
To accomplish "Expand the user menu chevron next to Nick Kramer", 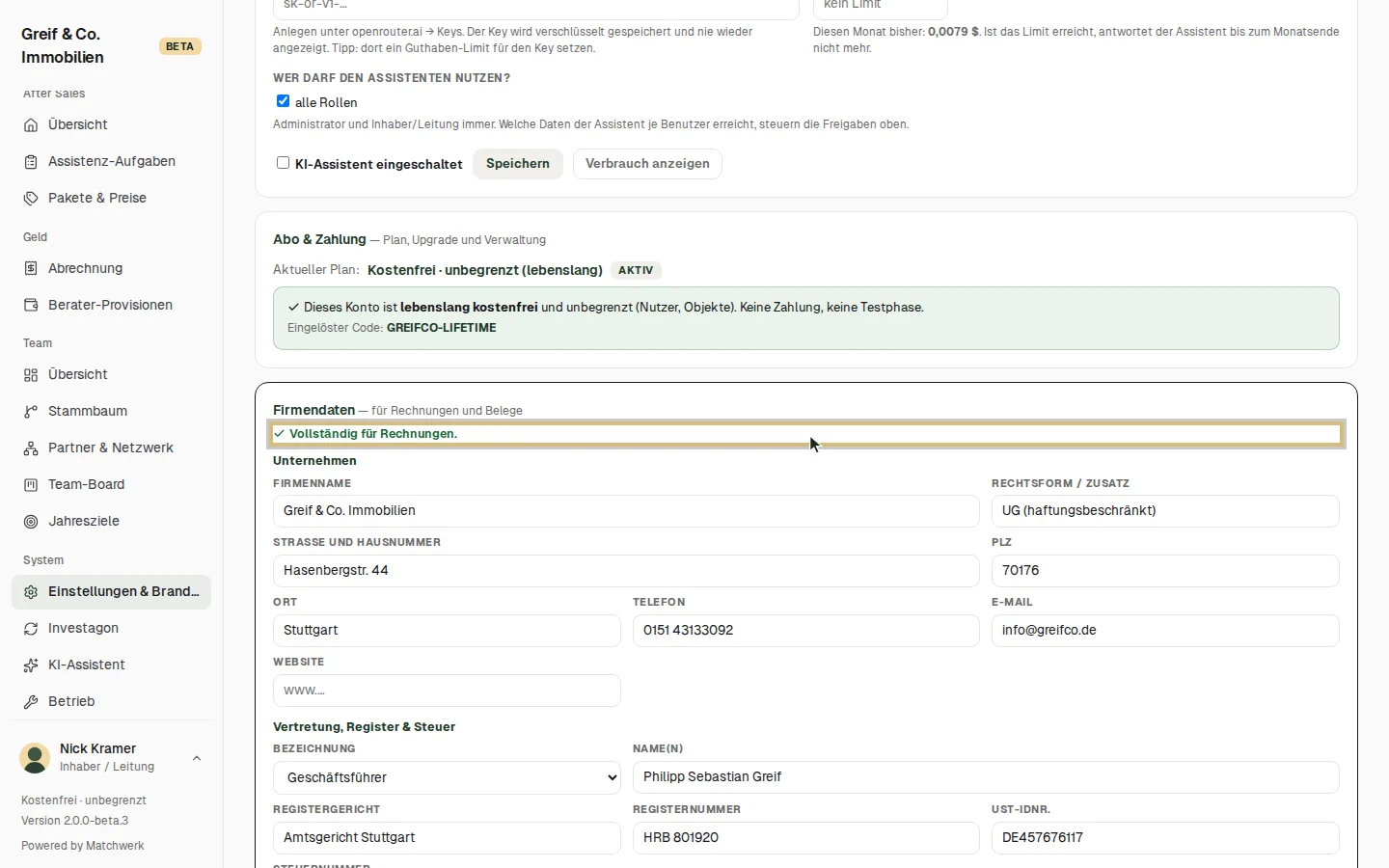I will [x=197, y=758].
